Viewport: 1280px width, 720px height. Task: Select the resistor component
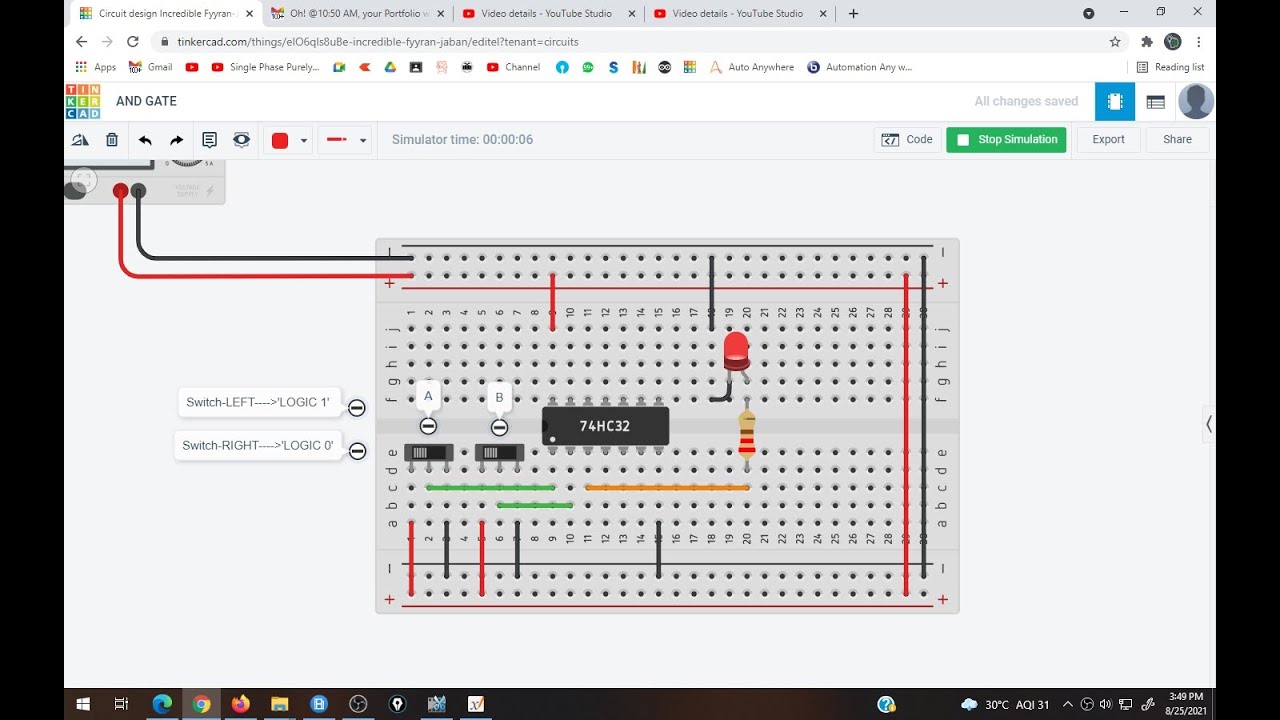pyautogui.click(x=747, y=434)
